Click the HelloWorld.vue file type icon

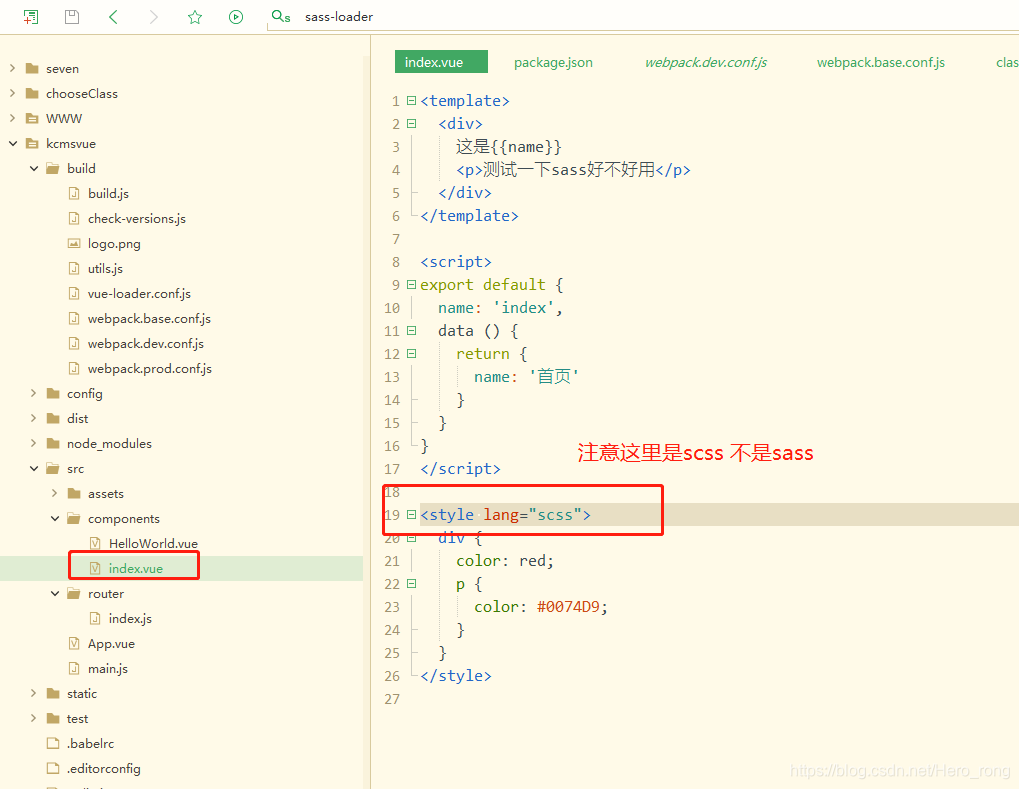pos(95,543)
